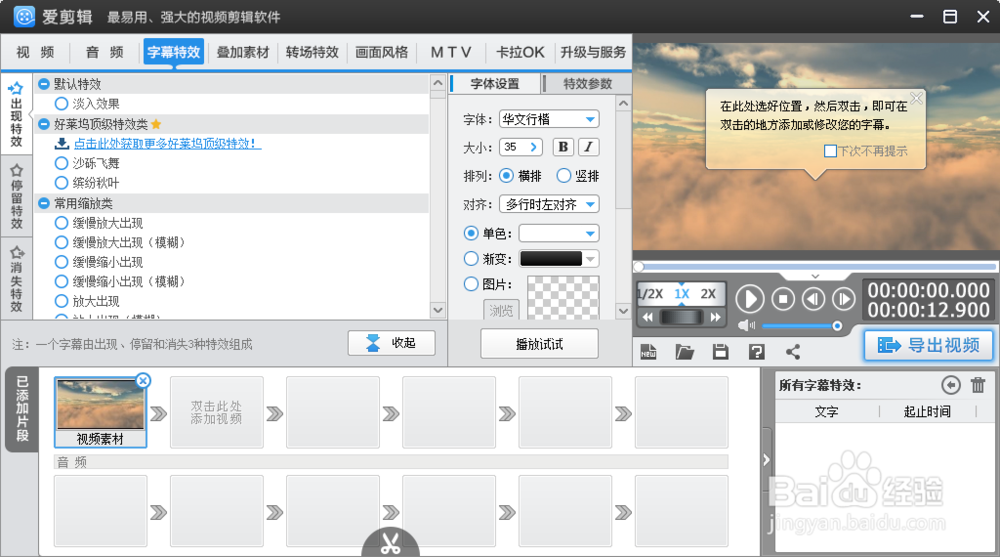Select 图片 image fill mode
The height and width of the screenshot is (557, 1000).
[471, 284]
